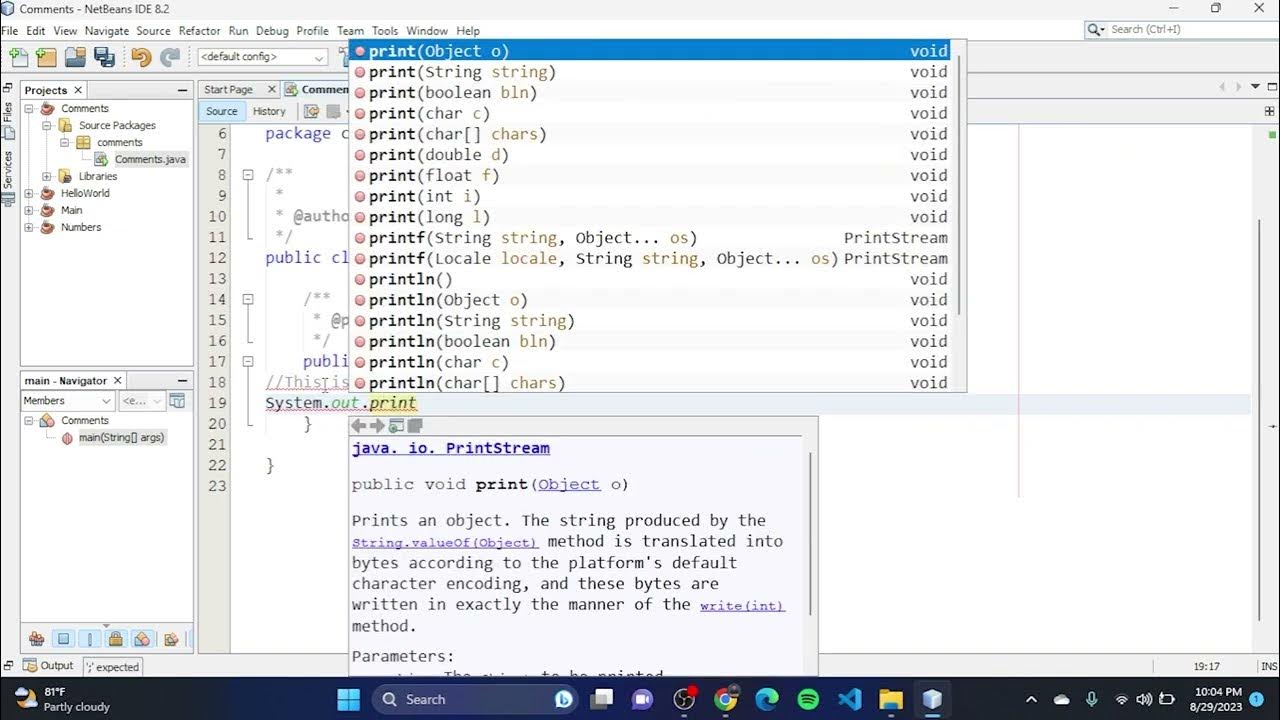This screenshot has width=1280, height=720.
Task: Open Microsoft Edge from the taskbar
Action: click(x=767, y=699)
